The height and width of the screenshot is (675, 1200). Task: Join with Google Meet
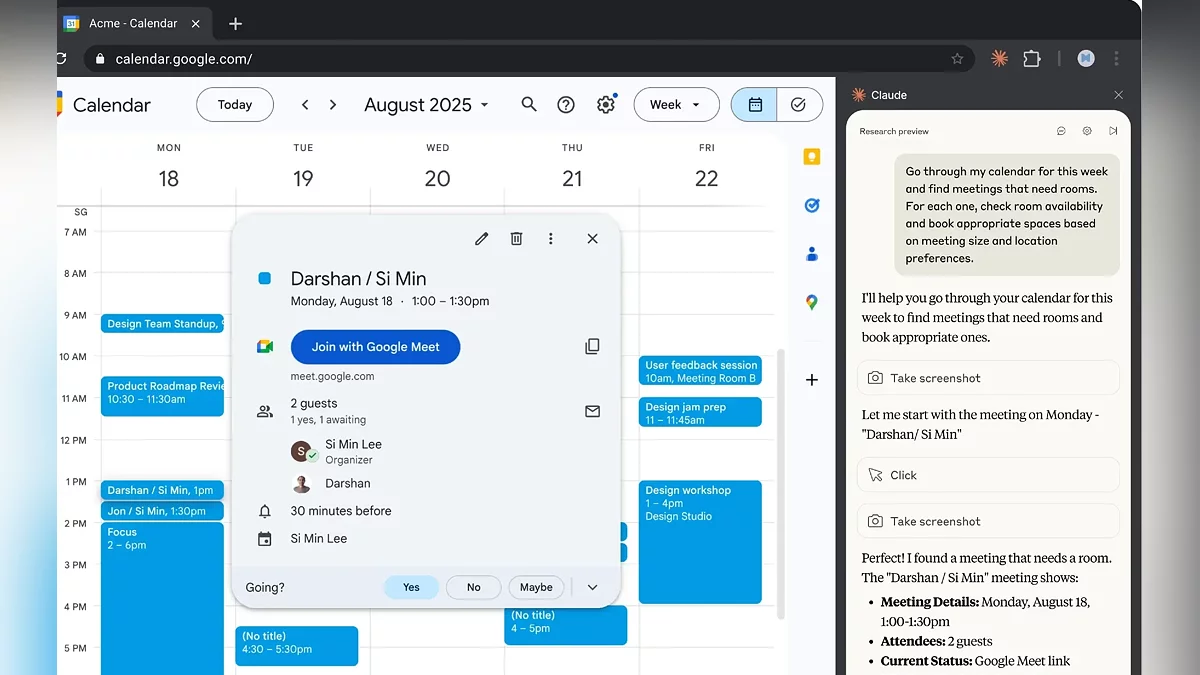click(375, 347)
